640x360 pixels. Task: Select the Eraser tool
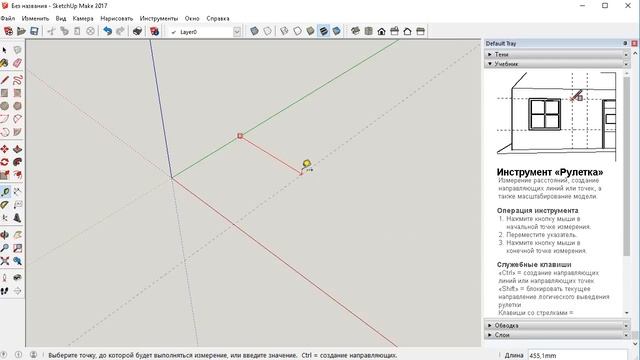coord(17,63)
